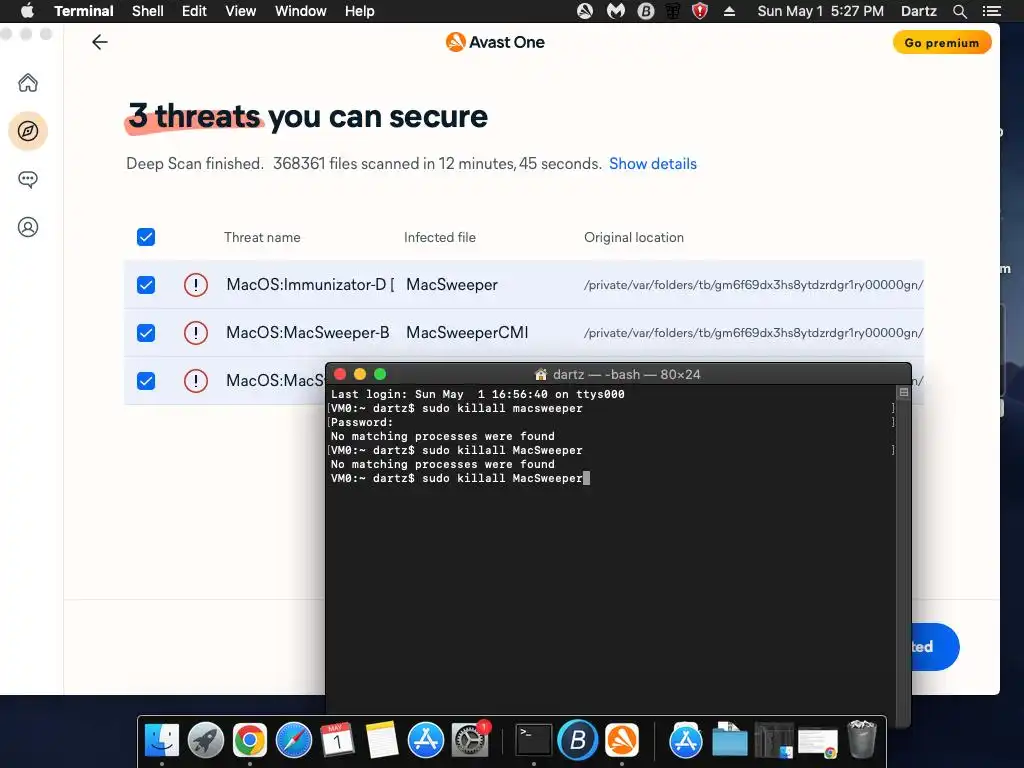1024x768 pixels.
Task: Click the Go premium button
Action: [x=942, y=42]
